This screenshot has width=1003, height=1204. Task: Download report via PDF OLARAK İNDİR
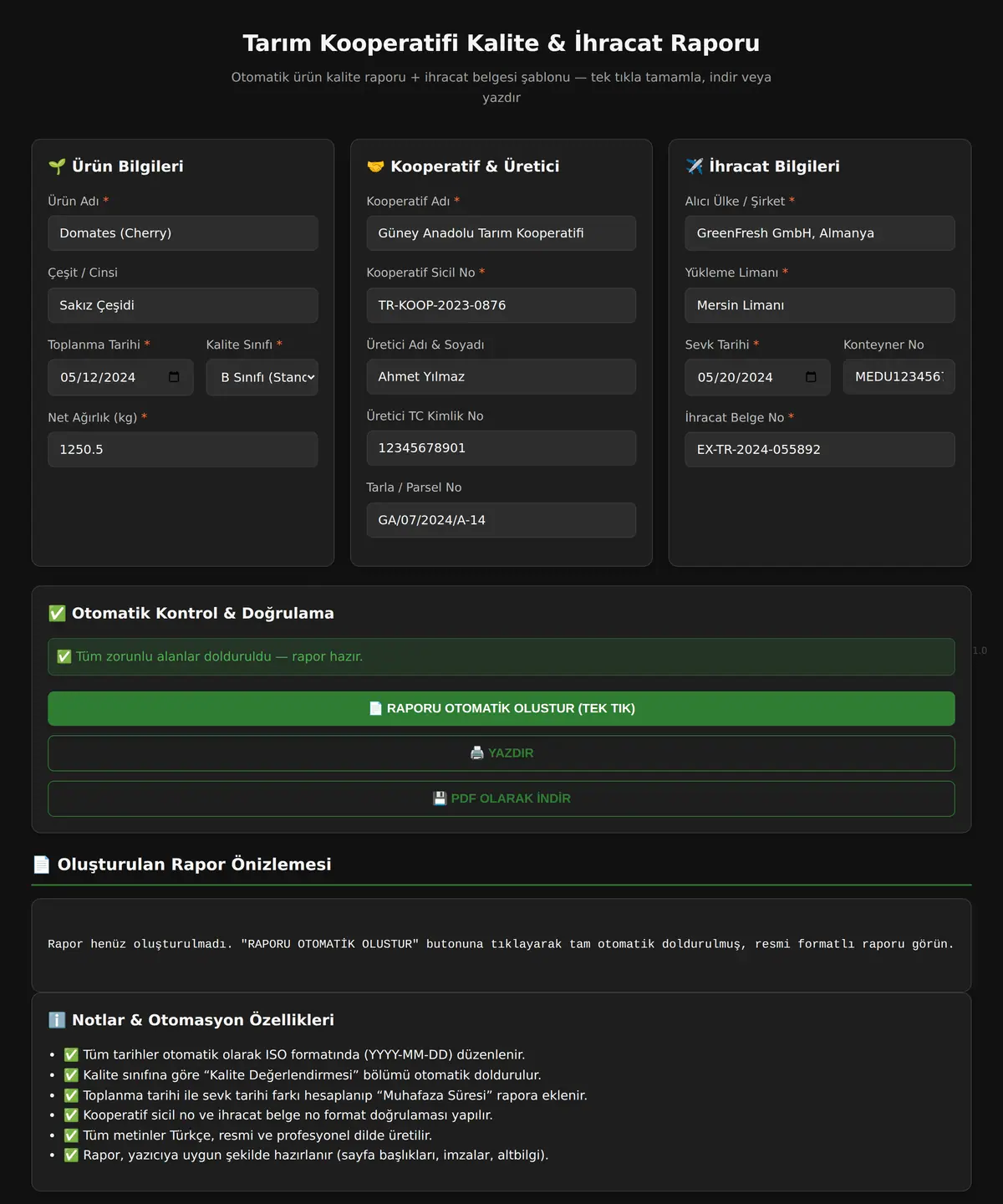(x=501, y=798)
